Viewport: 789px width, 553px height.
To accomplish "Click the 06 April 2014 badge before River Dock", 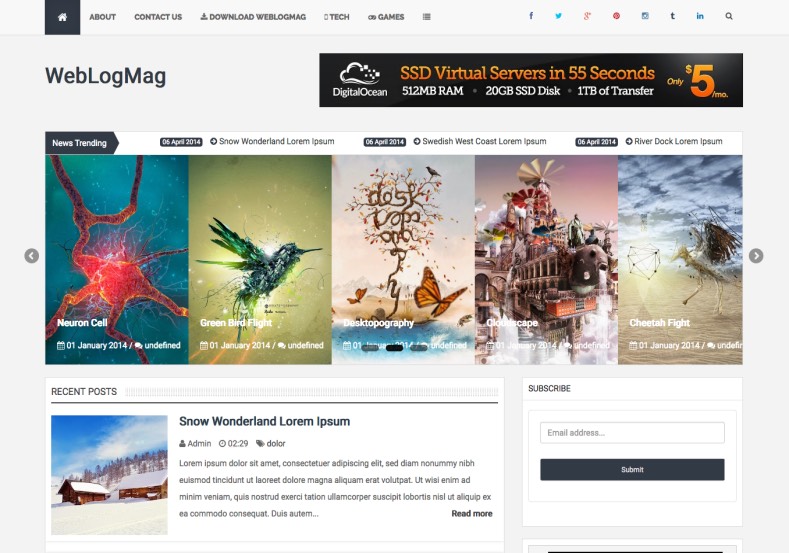I will 596,142.
